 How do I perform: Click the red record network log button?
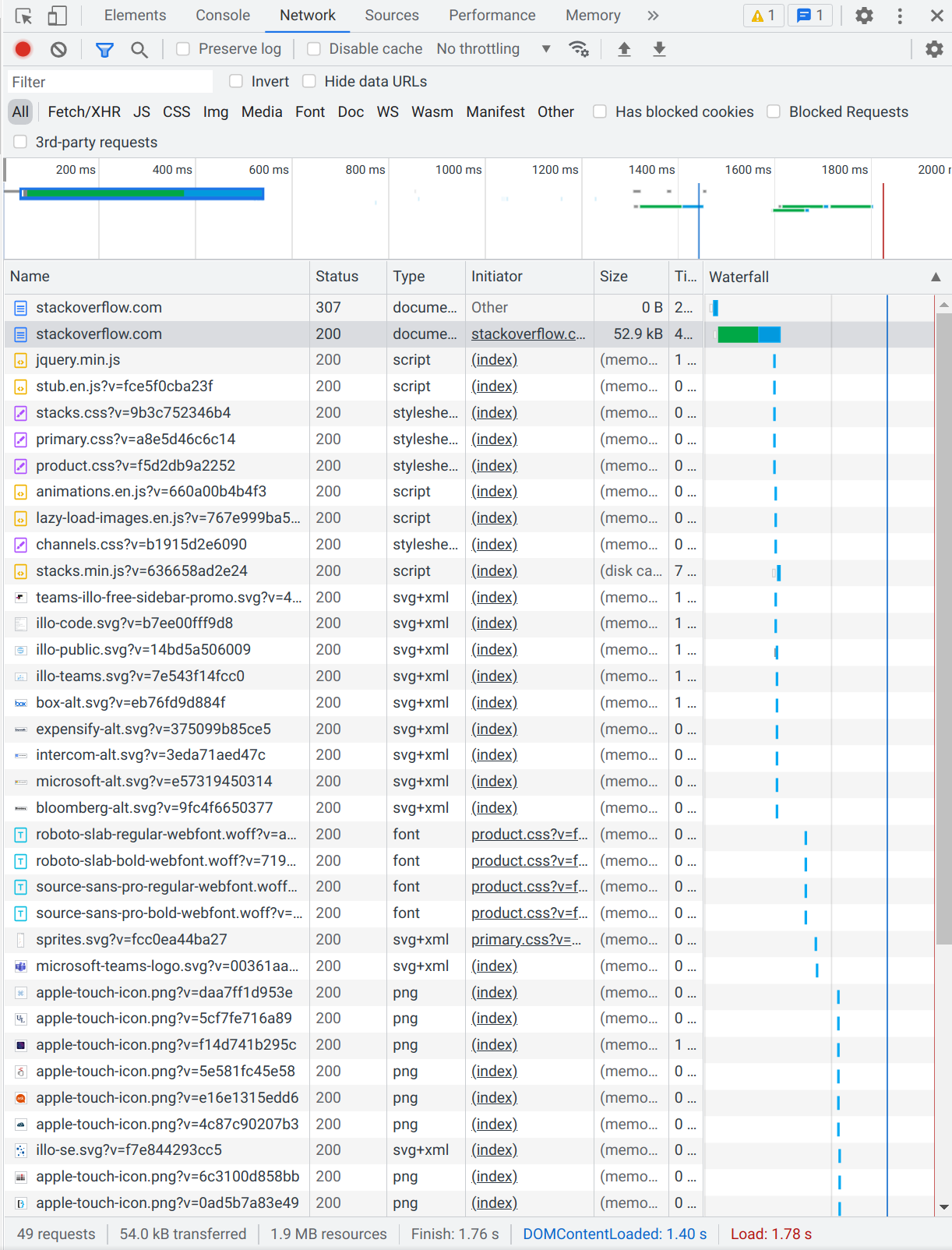click(23, 49)
